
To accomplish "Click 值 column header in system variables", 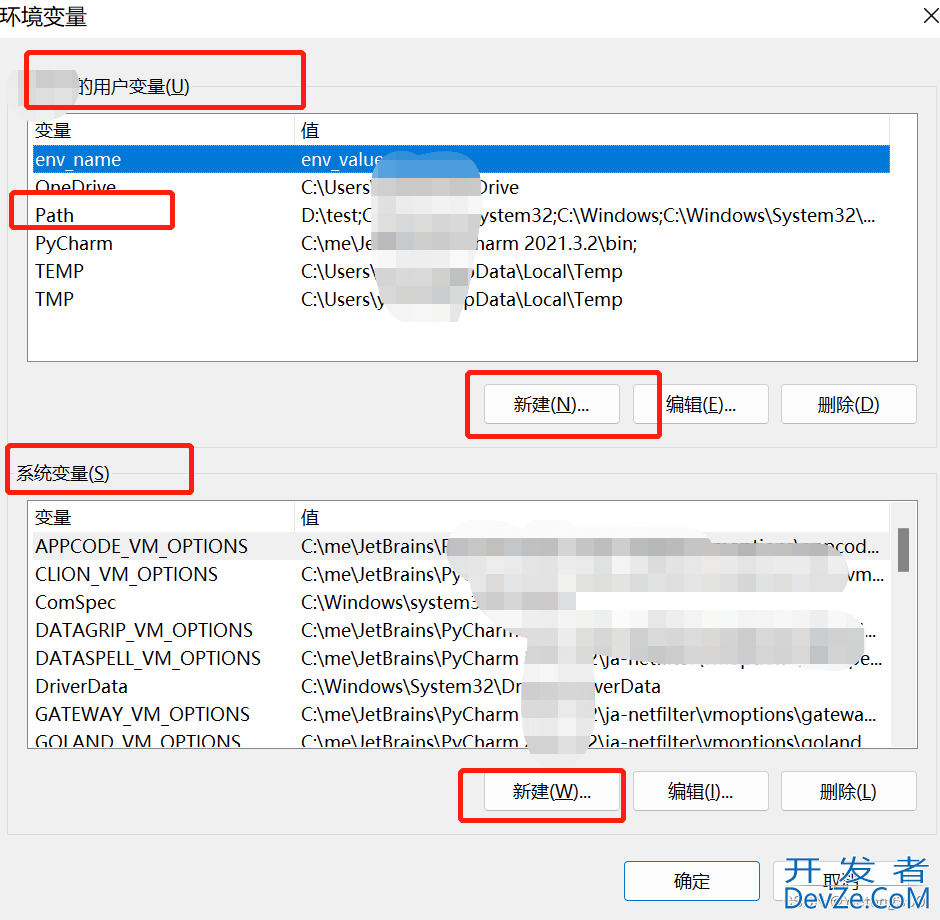I will [592, 517].
